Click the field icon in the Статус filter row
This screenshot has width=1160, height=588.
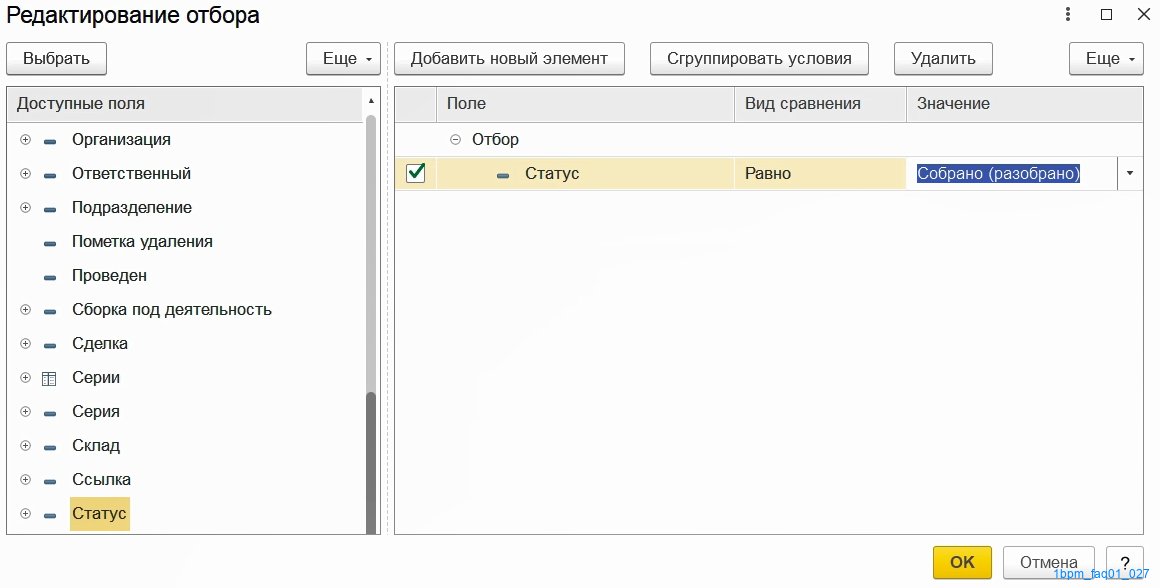tap(503, 175)
